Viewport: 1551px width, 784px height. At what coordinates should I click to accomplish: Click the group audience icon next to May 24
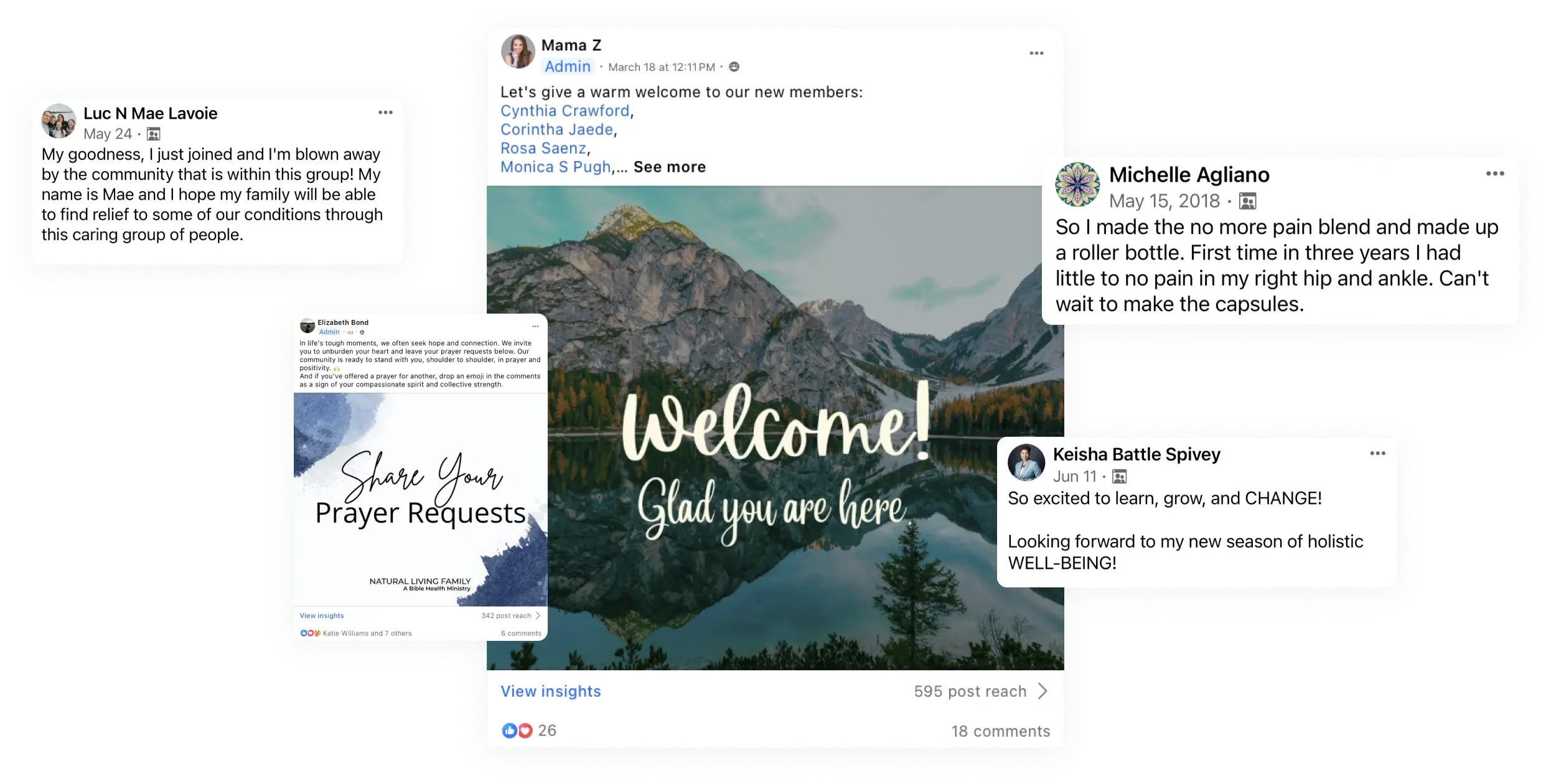point(153,134)
